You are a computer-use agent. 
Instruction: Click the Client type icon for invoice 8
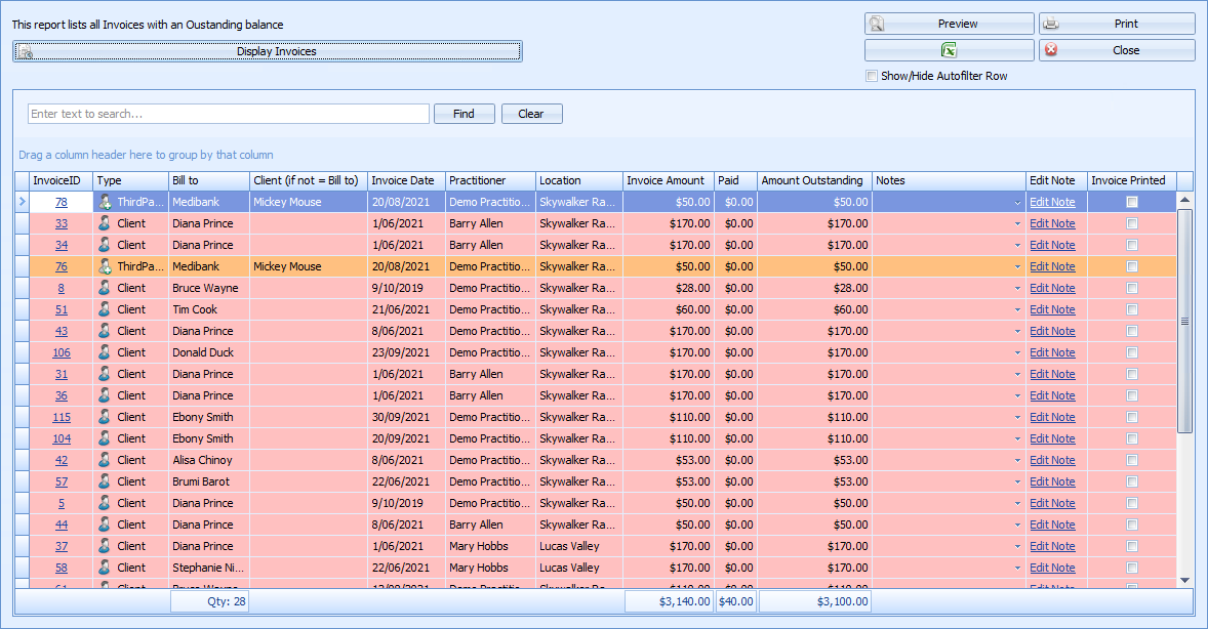[x=104, y=288]
